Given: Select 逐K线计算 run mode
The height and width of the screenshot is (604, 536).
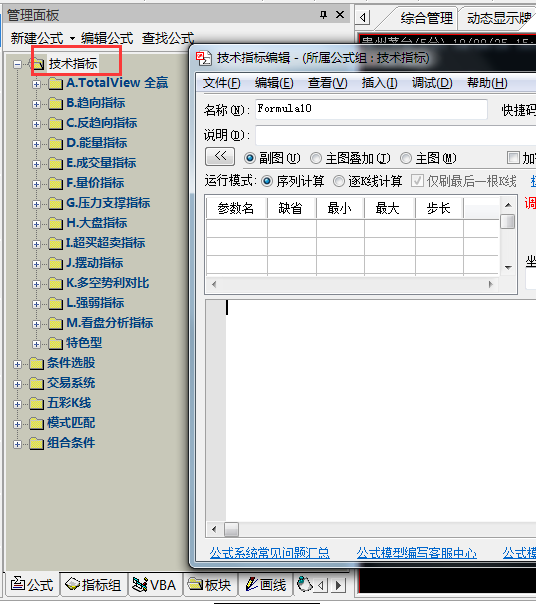Looking at the screenshot, I should (339, 181).
